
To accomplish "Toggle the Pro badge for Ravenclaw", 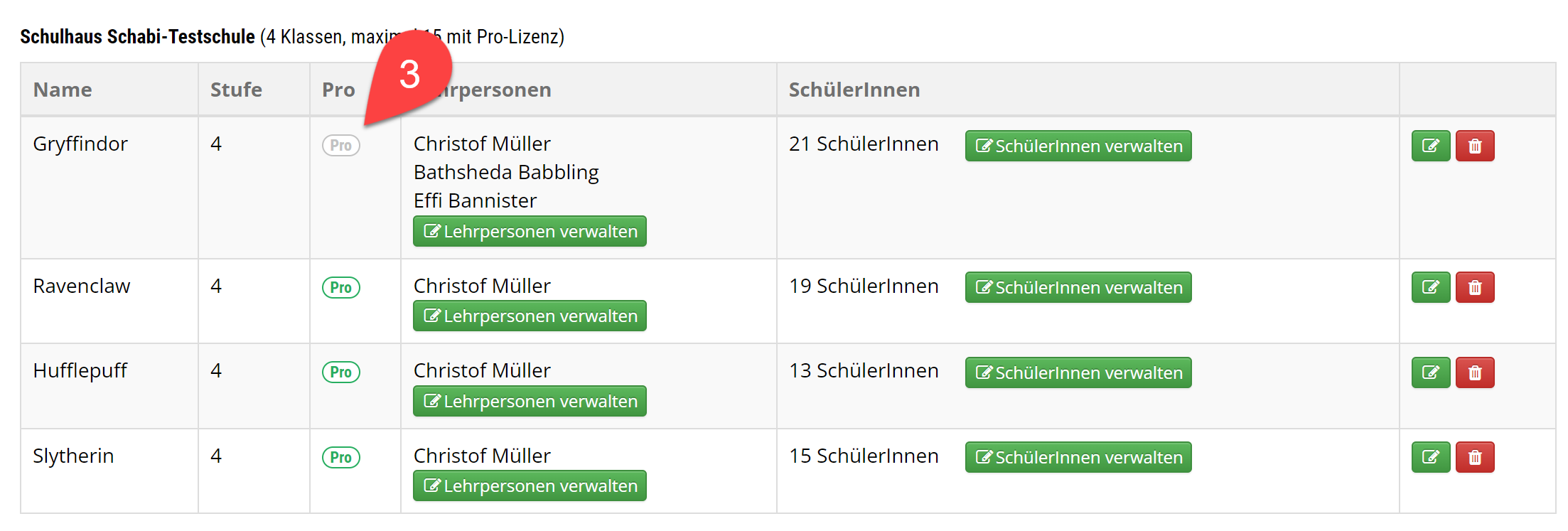I will [x=340, y=287].
